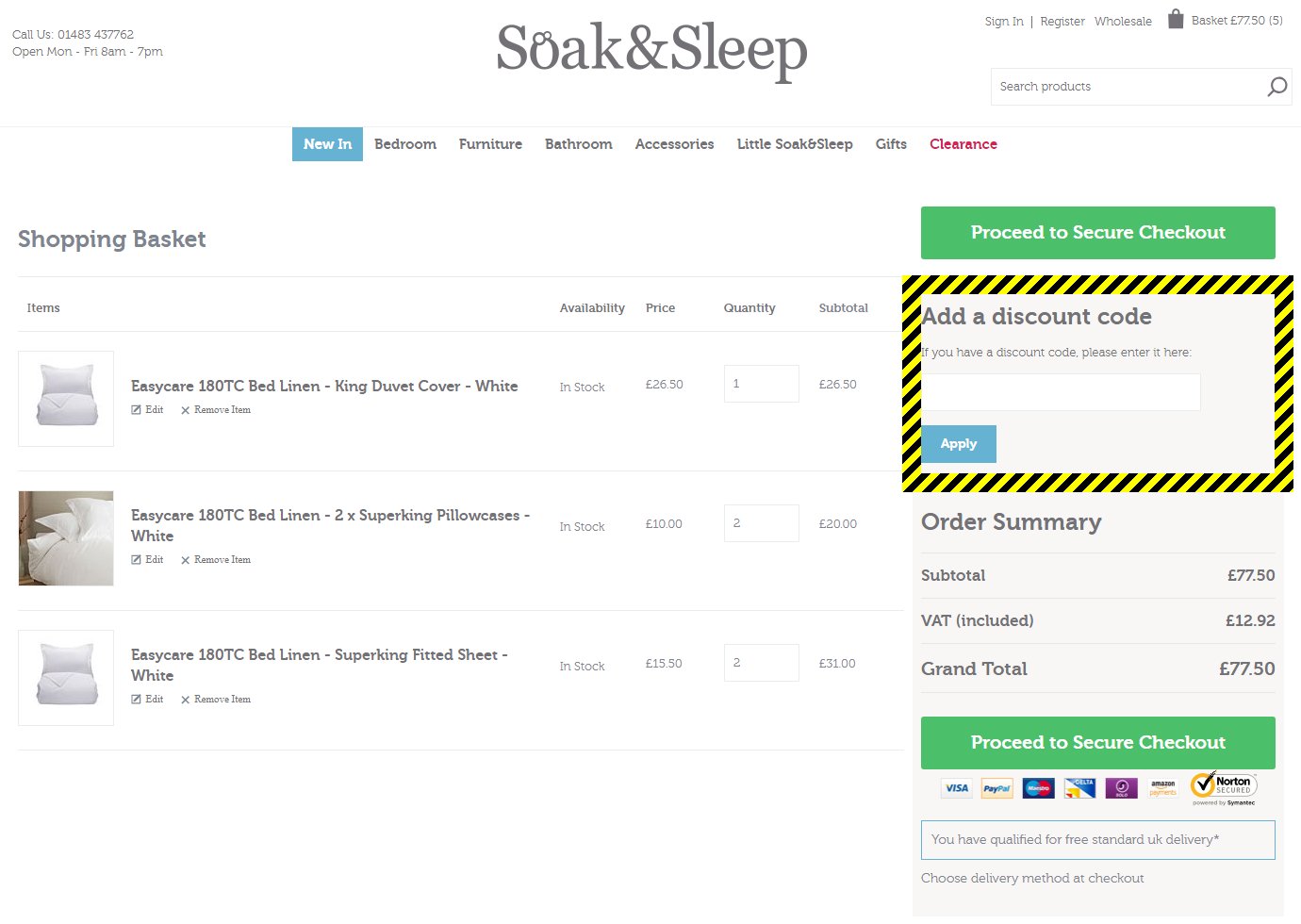Open the Superking Pillowcases product thumbnail
Screen dimensions: 1301x924
[x=65, y=537]
